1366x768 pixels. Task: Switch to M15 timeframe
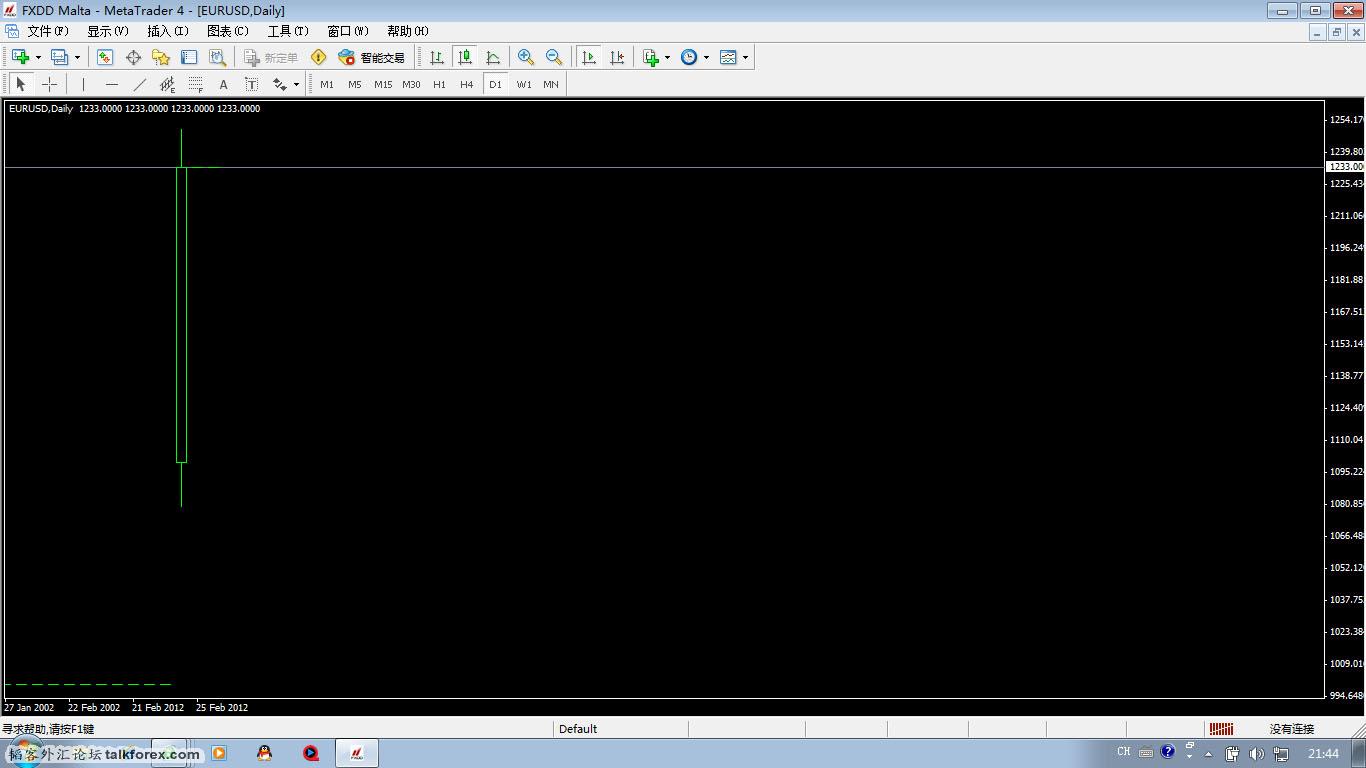coord(383,84)
